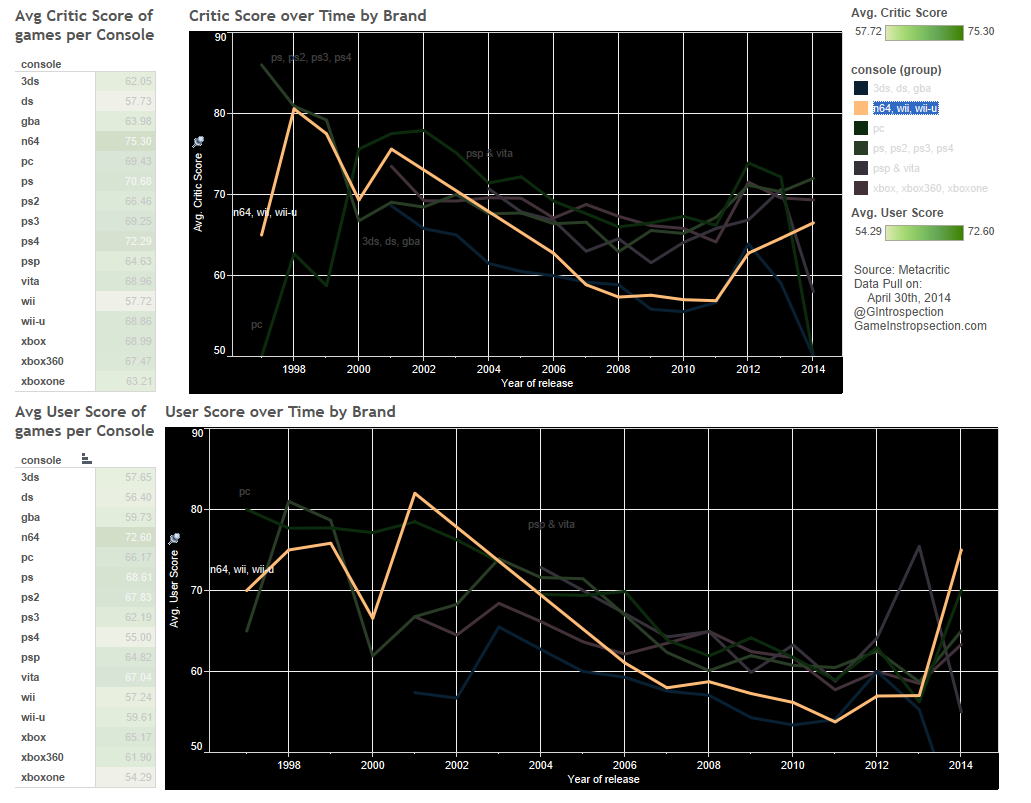The image size is (1031, 803).
Task: Click the swatch for ps, ps2, ps3, ps4
Action: [860, 148]
